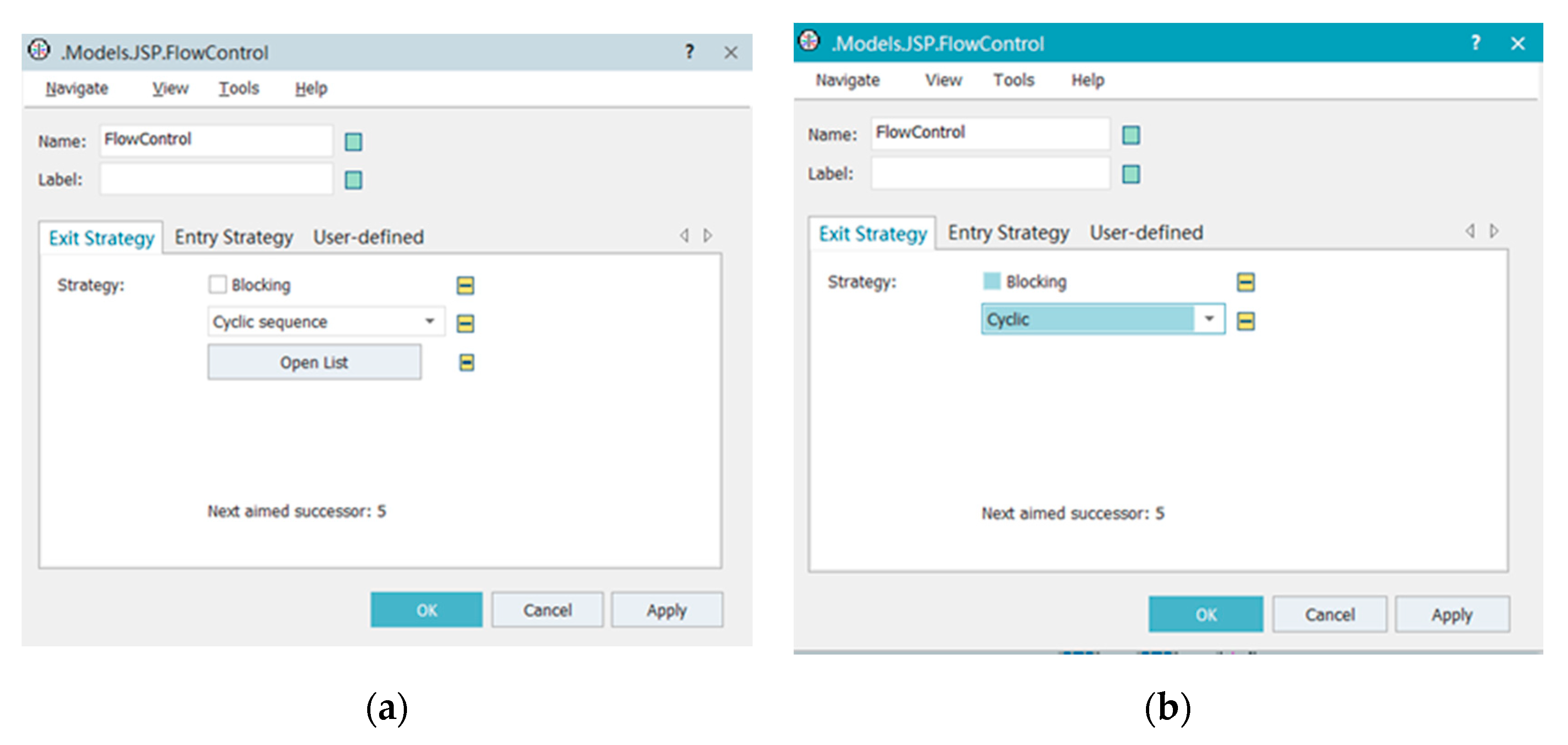Click the app icon in dialog (b) title bar
Screen dimensions: 1568x745
click(809, 42)
